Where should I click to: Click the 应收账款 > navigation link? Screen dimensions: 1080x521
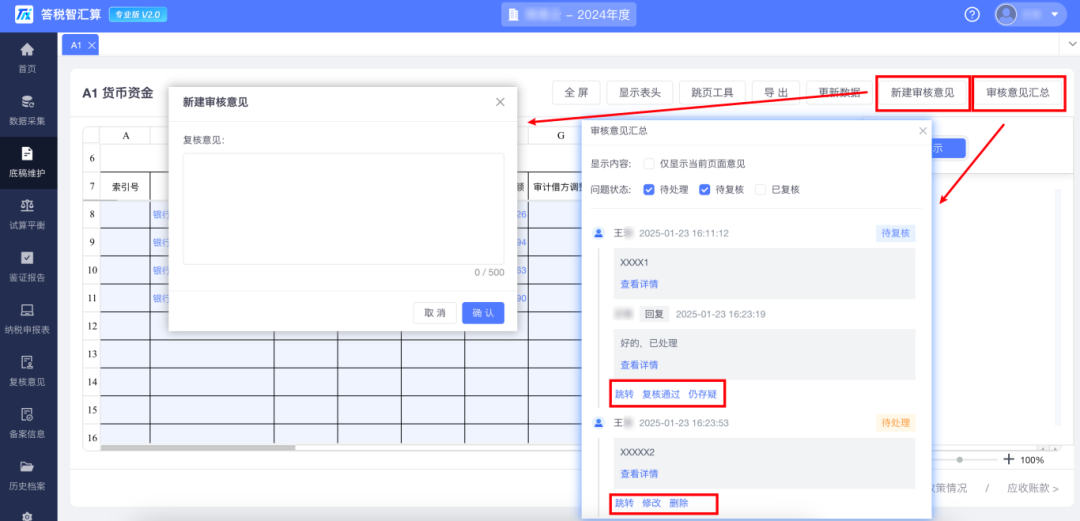pos(1033,488)
